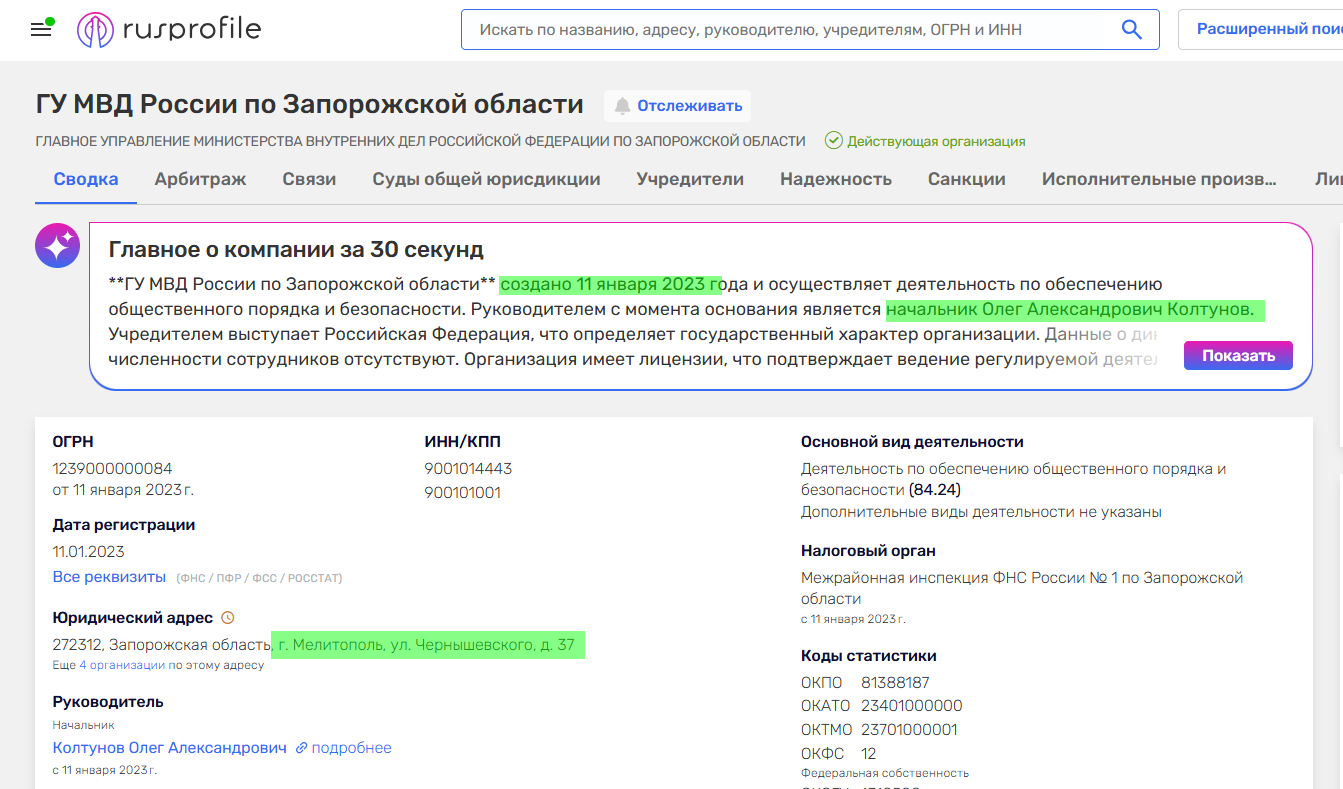Click the Все реквизиты link

coord(109,577)
